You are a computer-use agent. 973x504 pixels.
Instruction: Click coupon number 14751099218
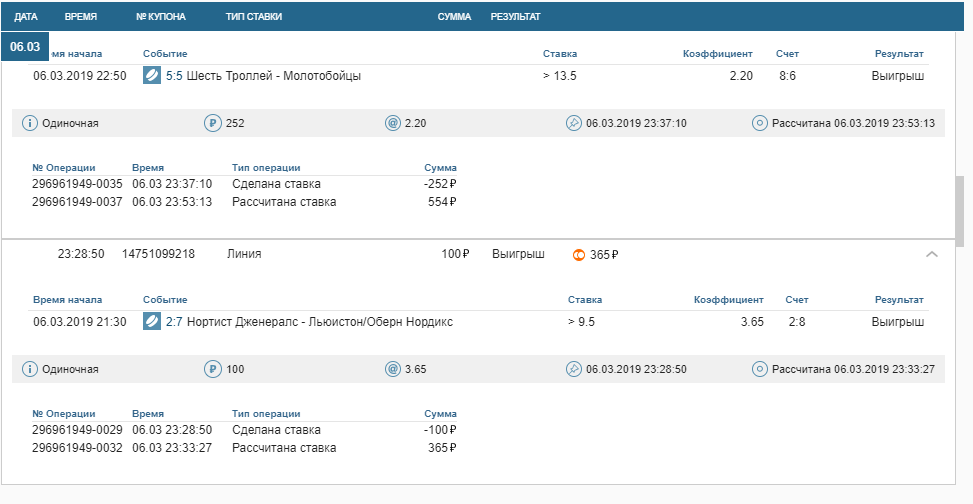[x=159, y=255]
